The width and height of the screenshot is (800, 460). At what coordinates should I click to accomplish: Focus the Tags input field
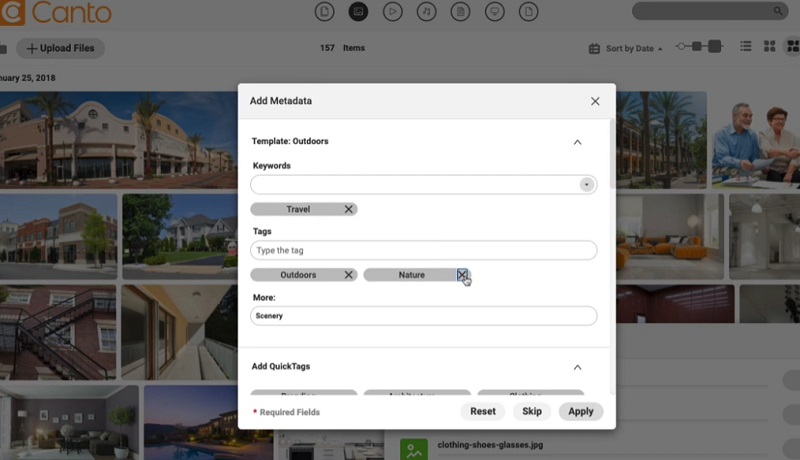423,250
